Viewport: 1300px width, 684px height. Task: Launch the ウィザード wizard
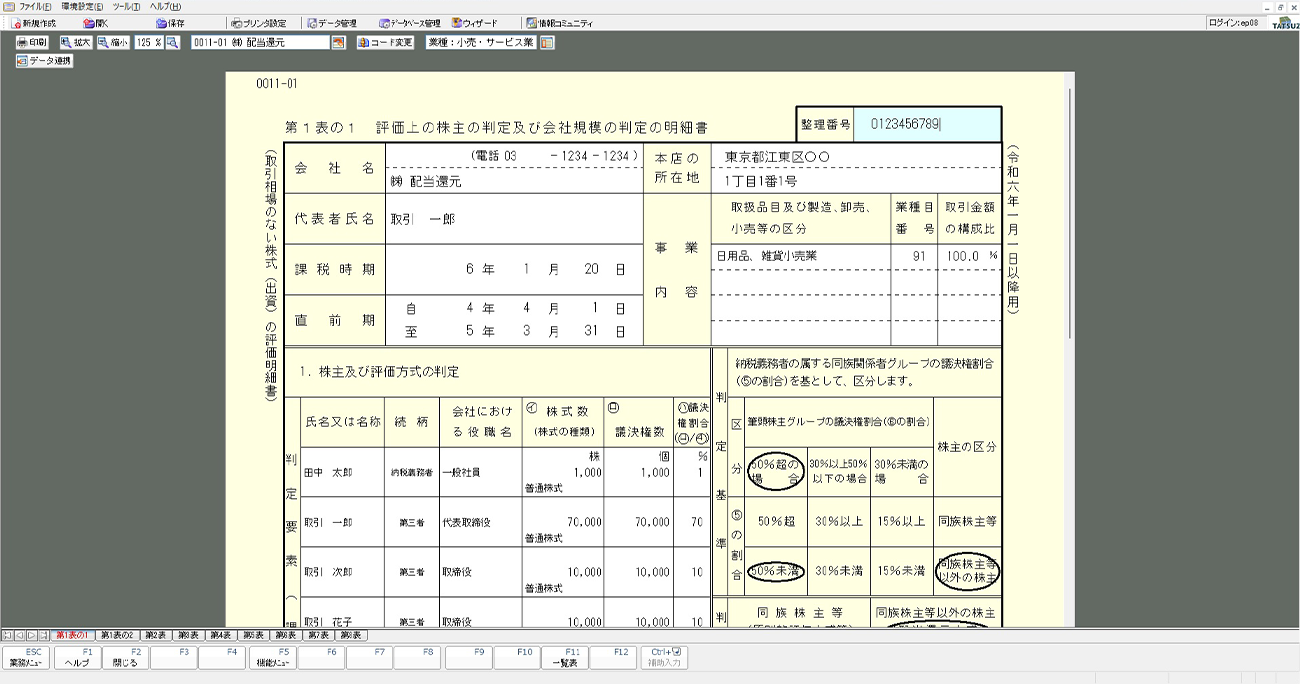[x=475, y=23]
